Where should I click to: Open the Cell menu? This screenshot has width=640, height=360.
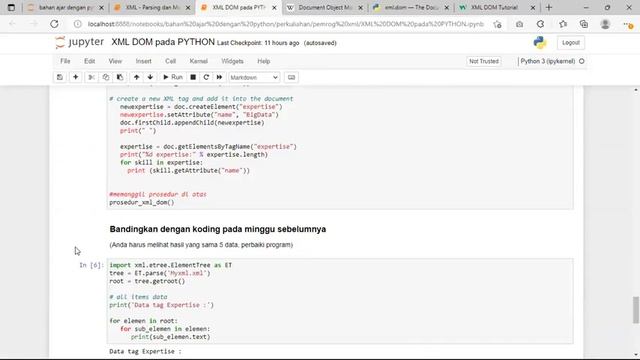click(x=171, y=61)
